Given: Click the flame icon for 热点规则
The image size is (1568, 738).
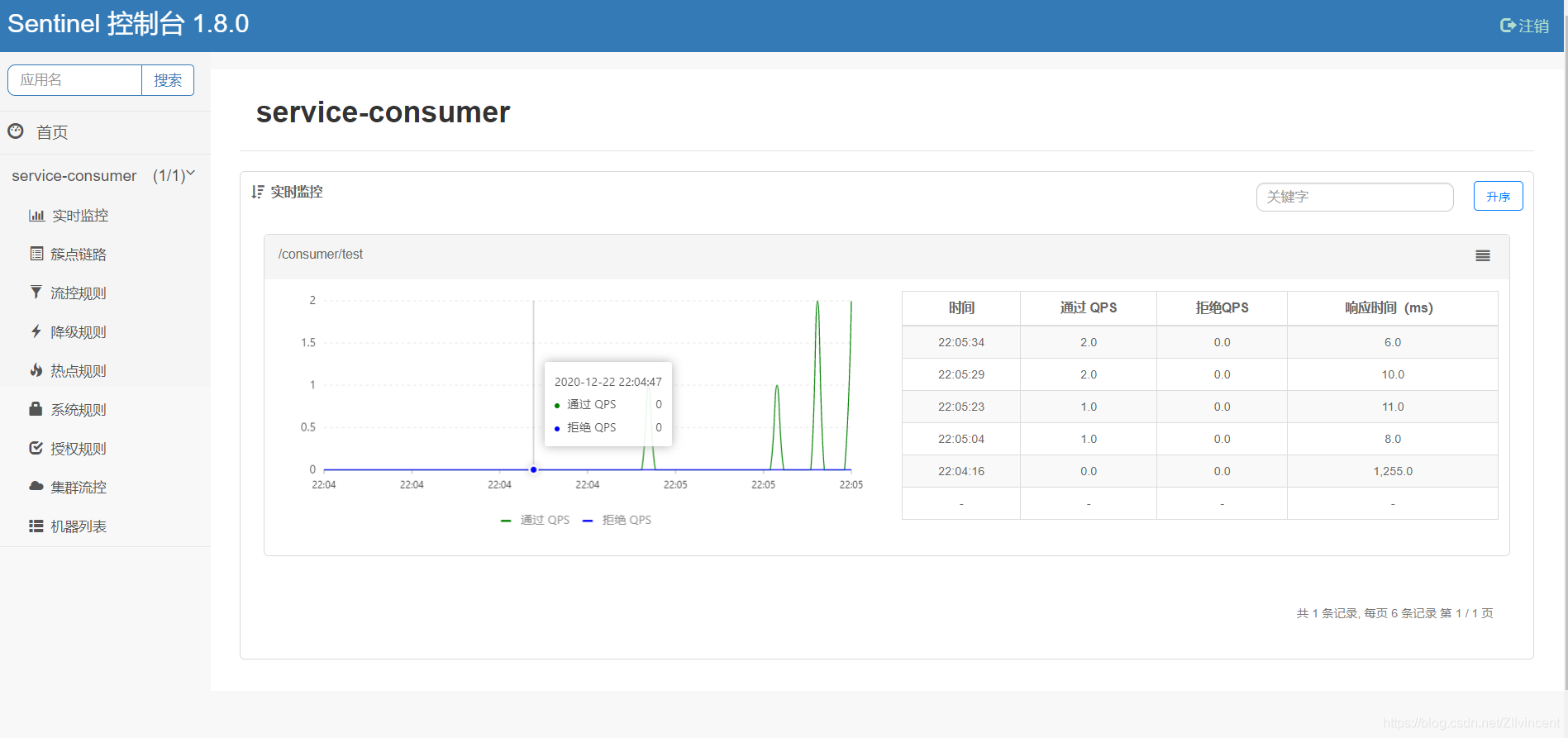Looking at the screenshot, I should (x=36, y=370).
